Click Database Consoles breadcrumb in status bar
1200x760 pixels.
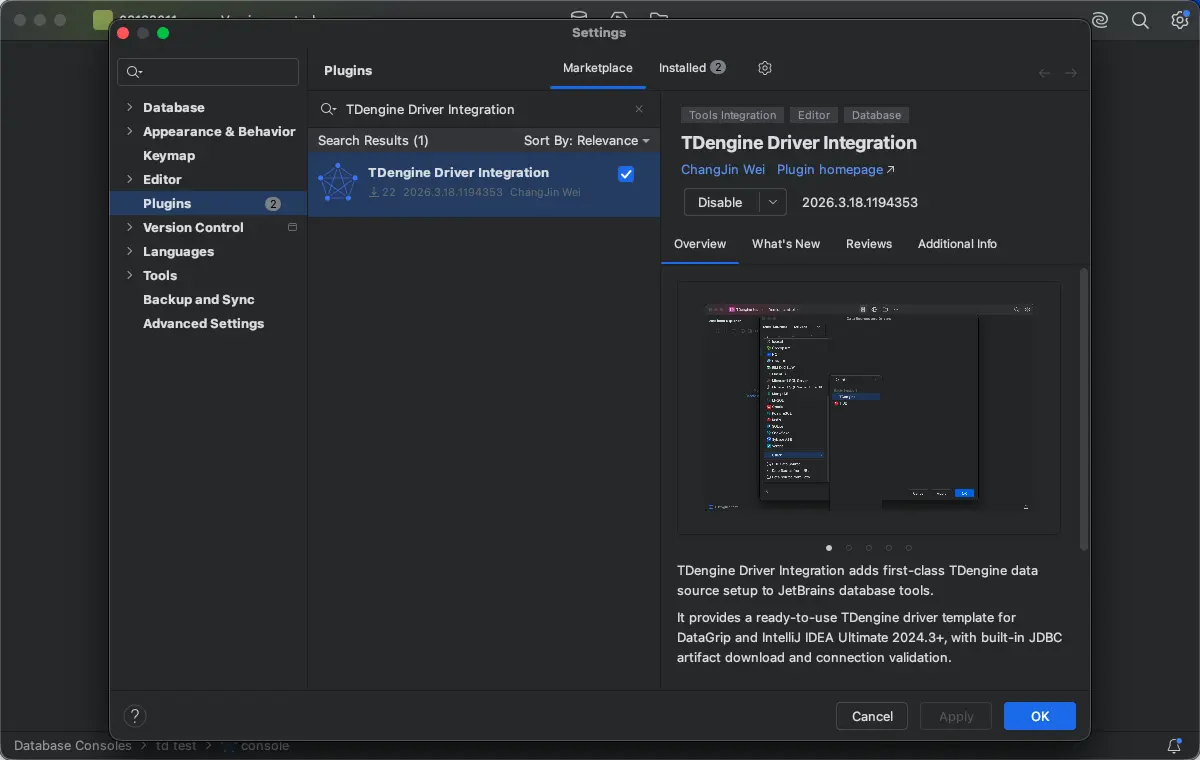click(x=73, y=746)
